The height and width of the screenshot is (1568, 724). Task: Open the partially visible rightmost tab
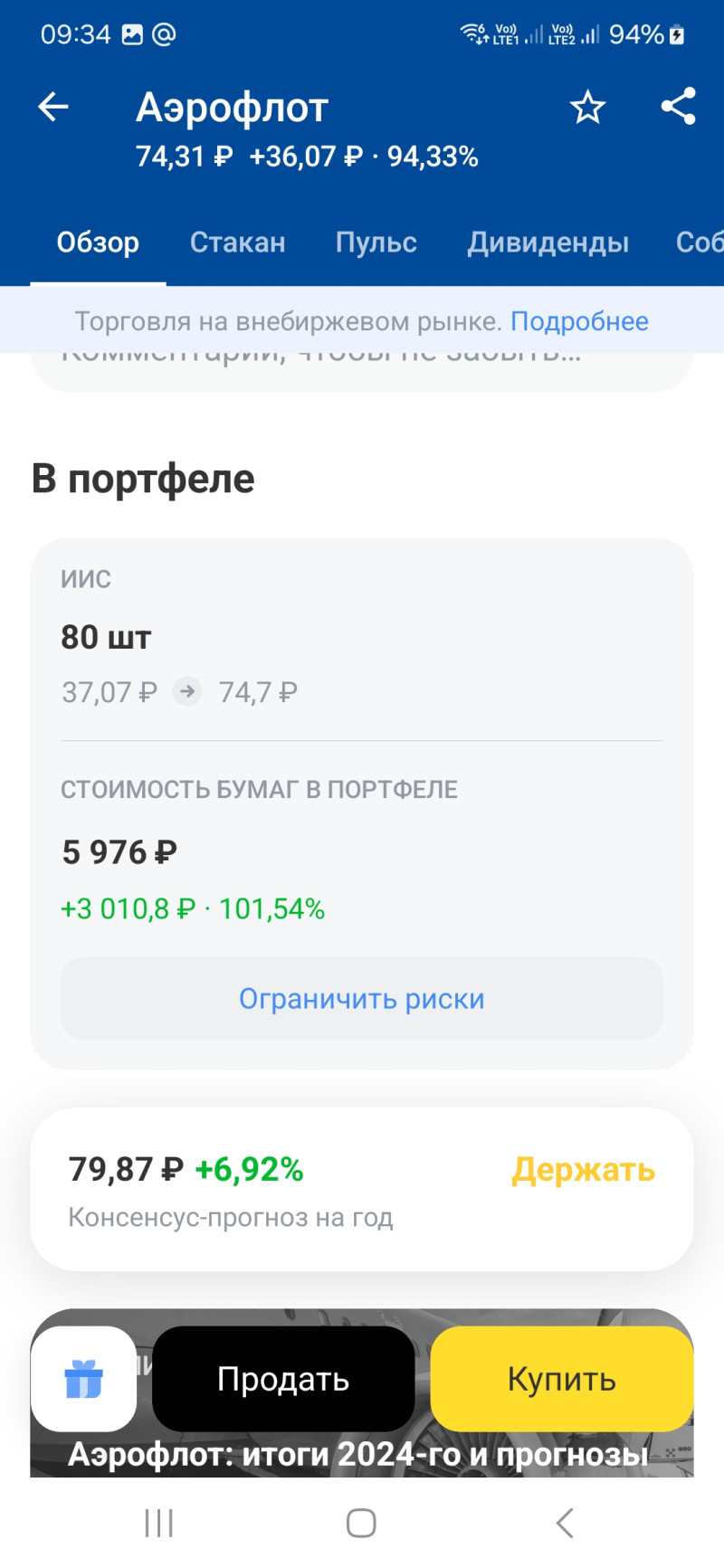pyautogui.click(x=700, y=242)
